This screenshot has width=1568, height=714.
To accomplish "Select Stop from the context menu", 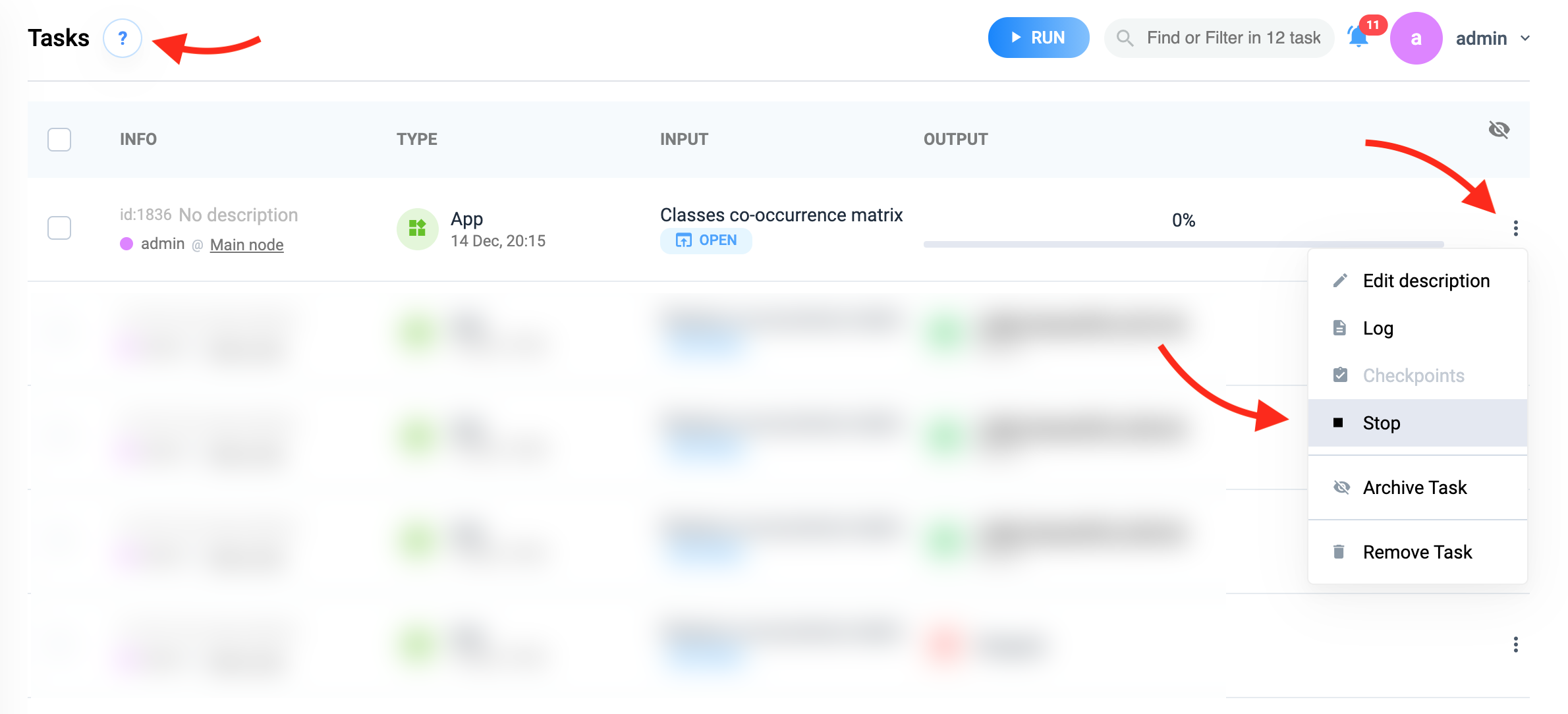I will click(x=1382, y=423).
